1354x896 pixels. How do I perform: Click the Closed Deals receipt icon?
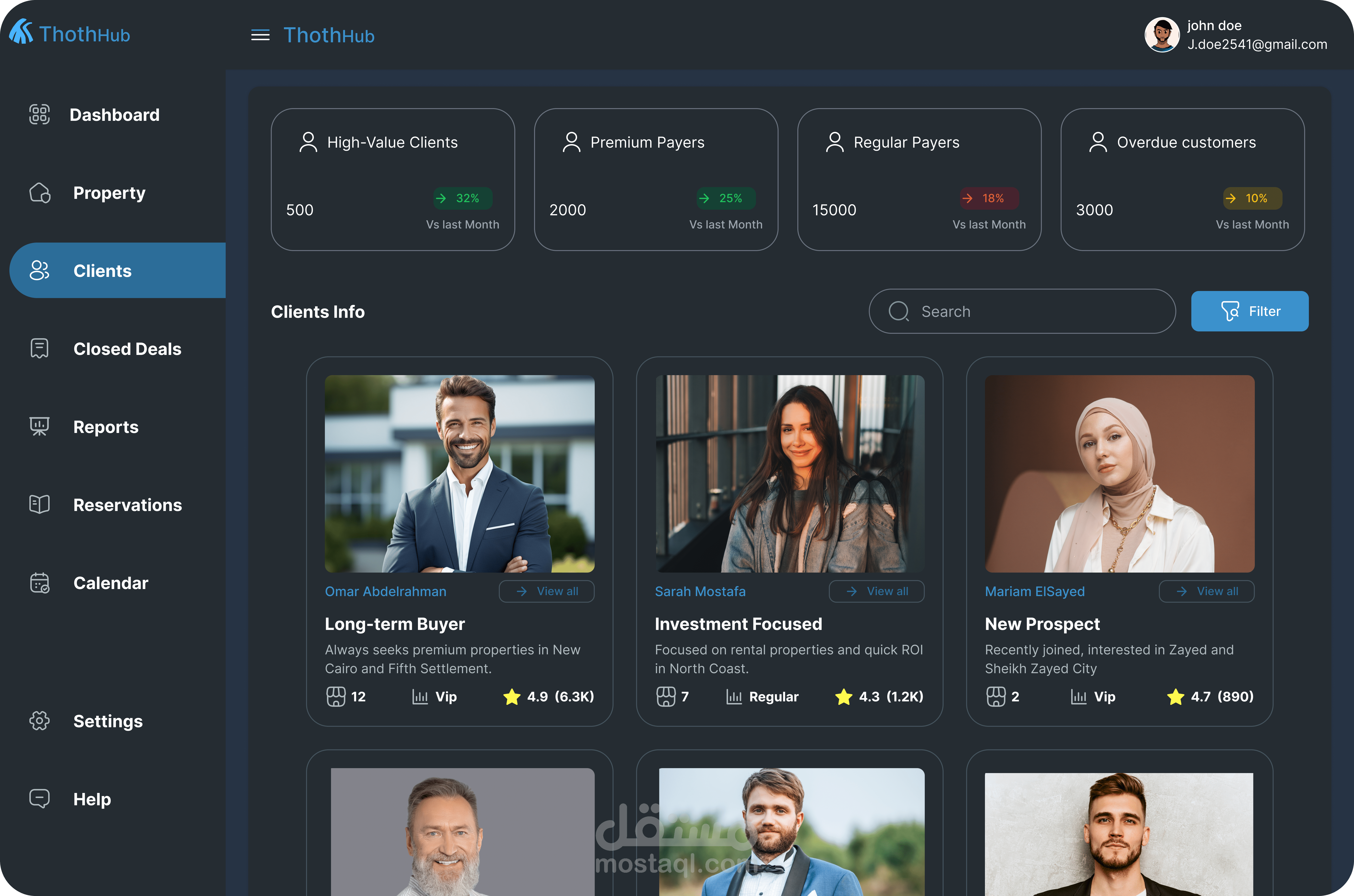39,349
